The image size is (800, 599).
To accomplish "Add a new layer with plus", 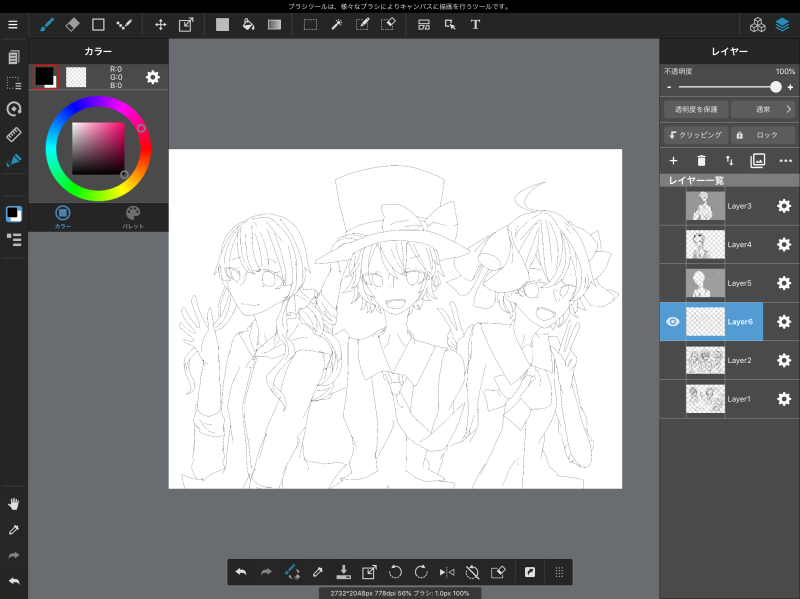I will [x=673, y=161].
